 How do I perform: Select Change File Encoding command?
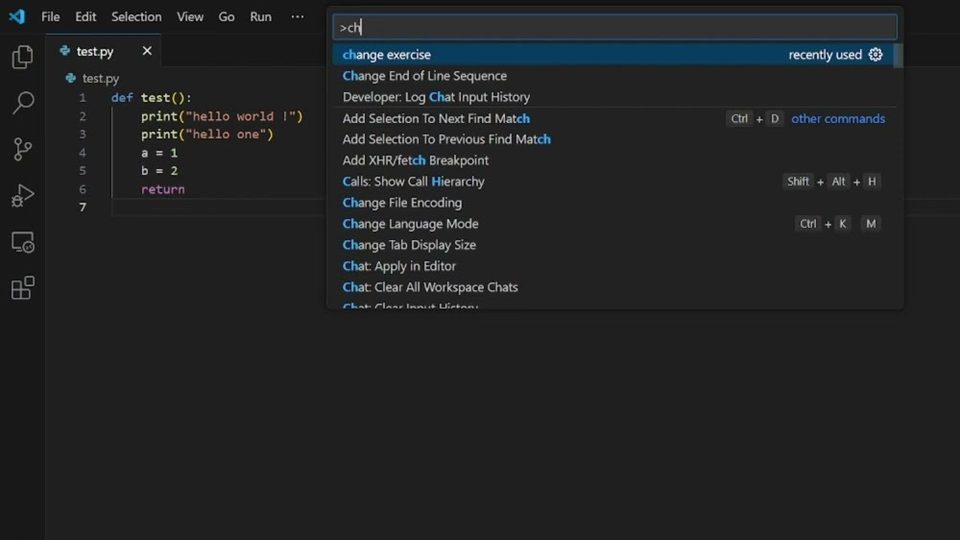coord(613,203)
